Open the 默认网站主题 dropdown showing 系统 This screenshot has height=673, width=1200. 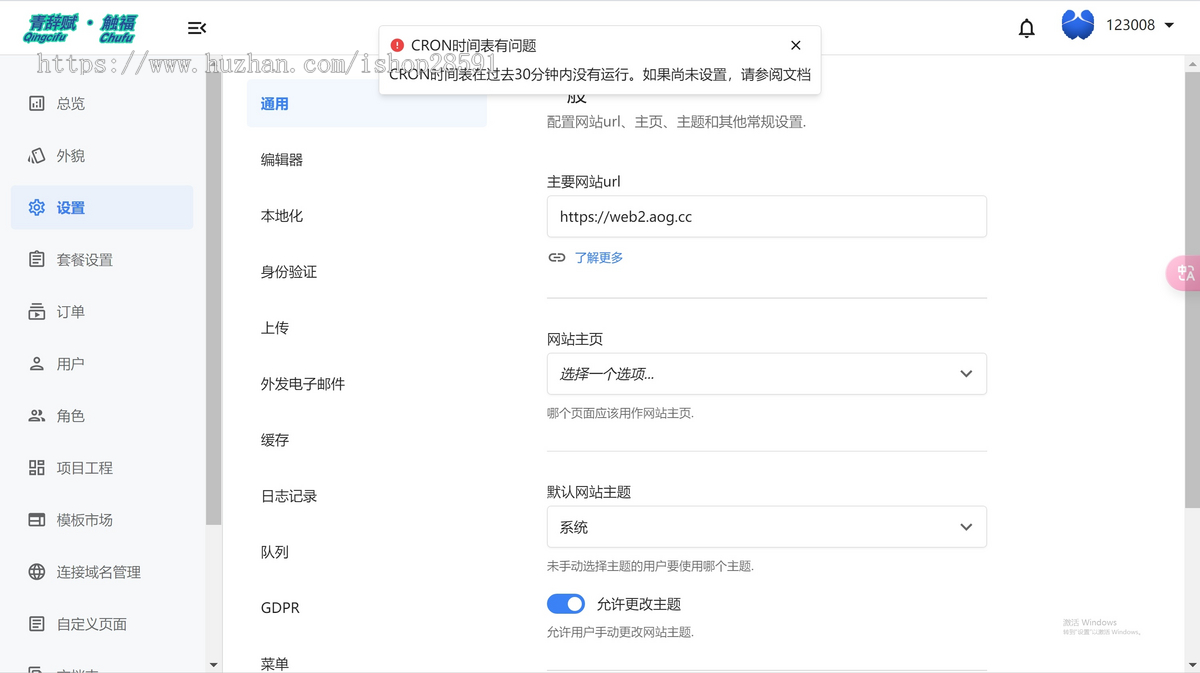point(767,527)
